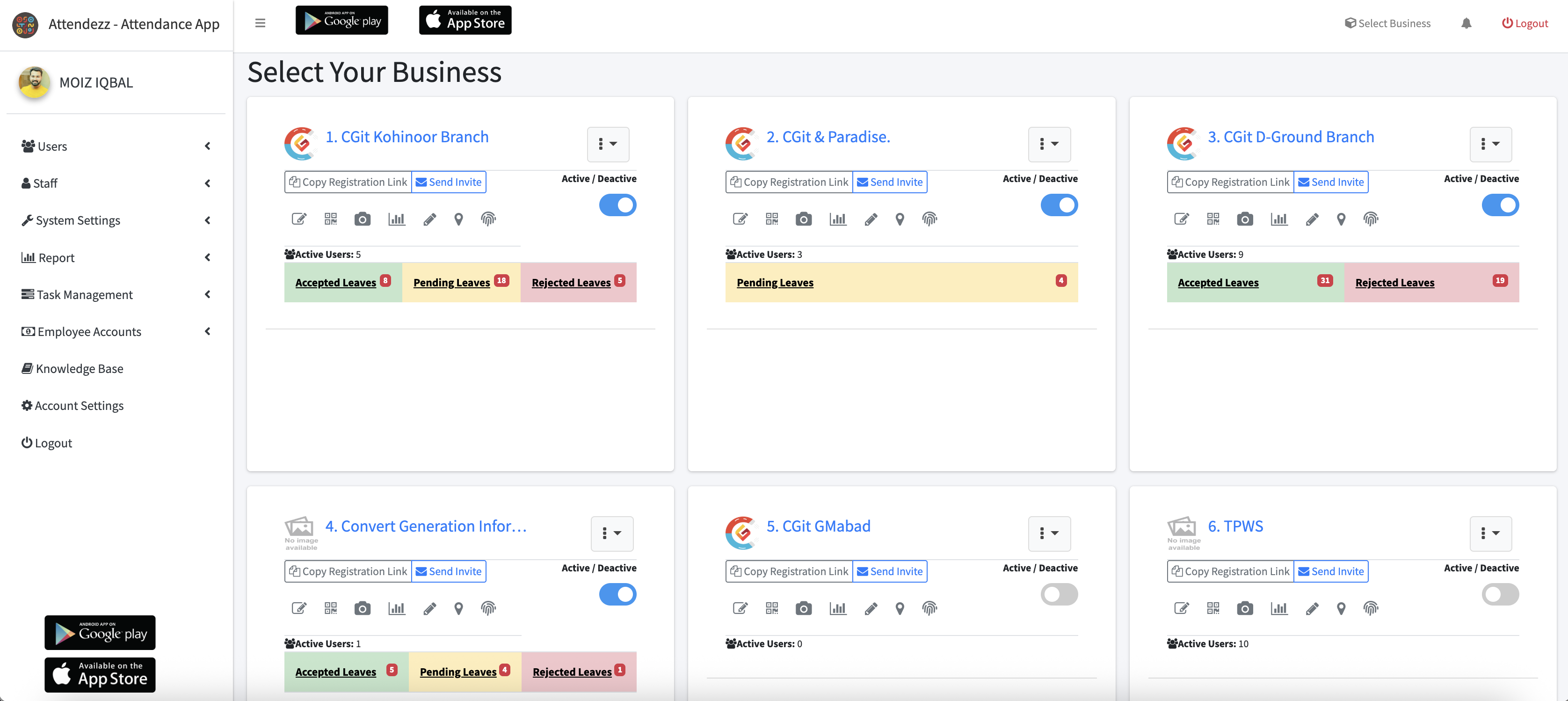Viewport: 1568px width, 701px height.
Task: Activate the CGit GMabad business toggle
Action: click(x=1059, y=594)
